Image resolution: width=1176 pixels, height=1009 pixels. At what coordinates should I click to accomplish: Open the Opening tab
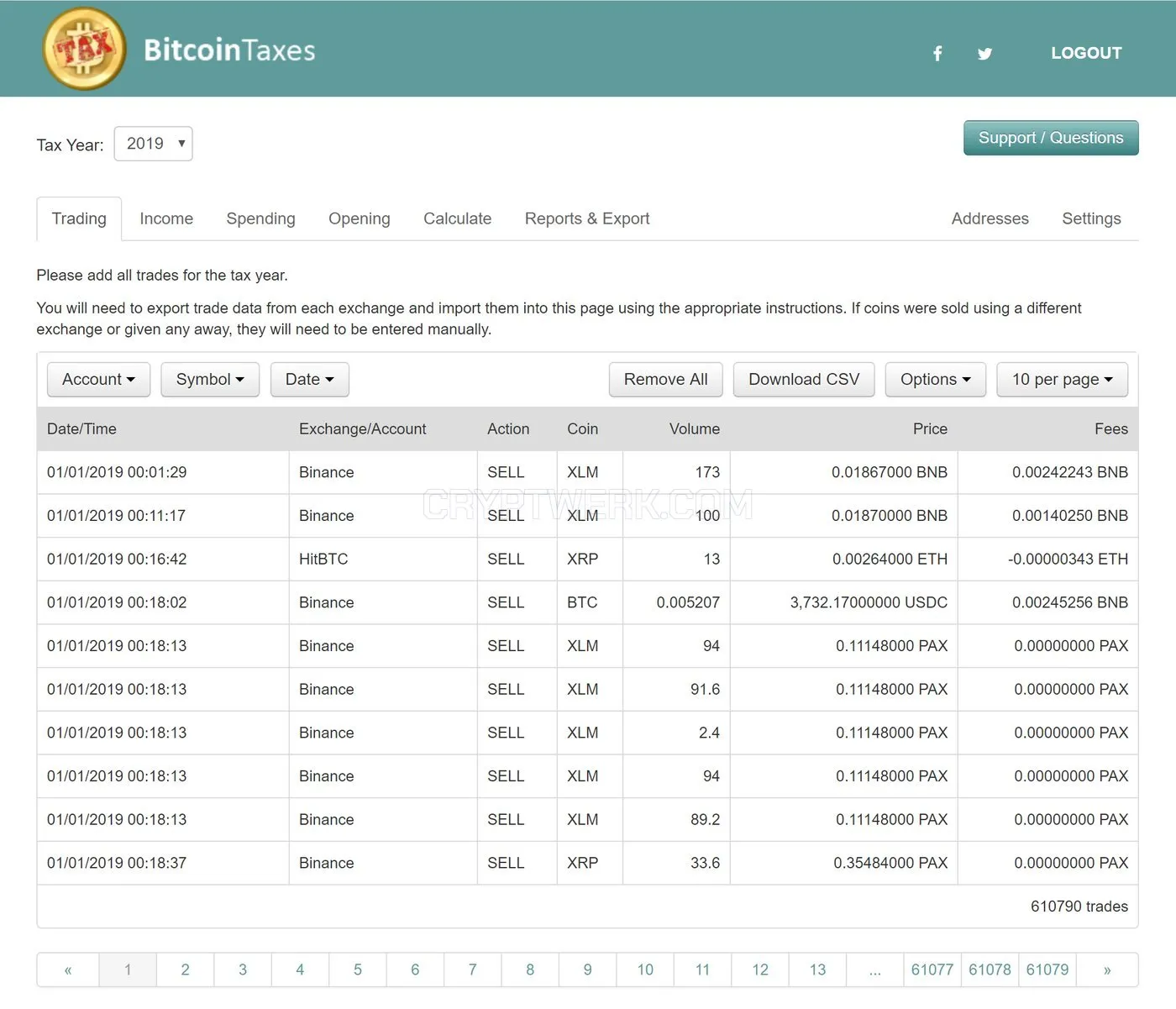tap(360, 218)
